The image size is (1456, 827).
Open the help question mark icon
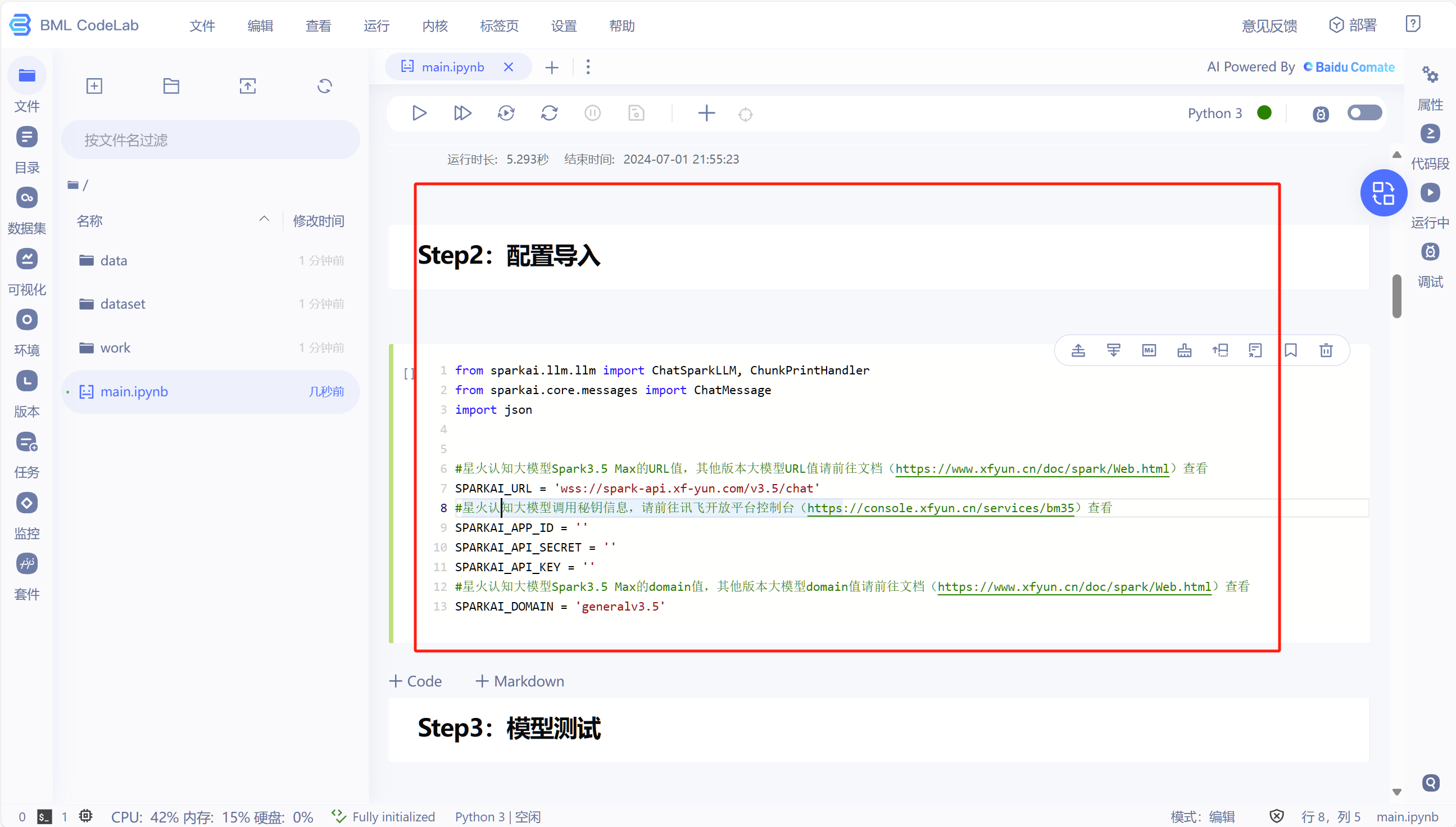(x=1413, y=24)
